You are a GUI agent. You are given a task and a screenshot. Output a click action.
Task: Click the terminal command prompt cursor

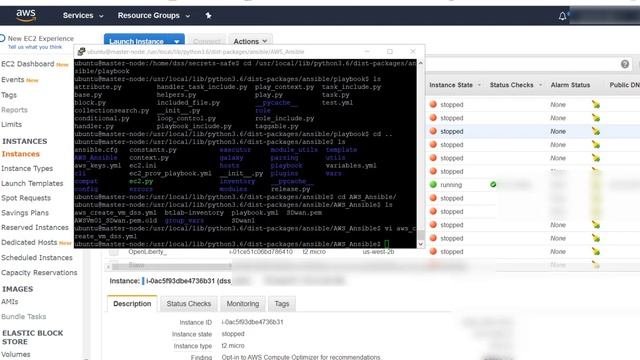coord(386,244)
